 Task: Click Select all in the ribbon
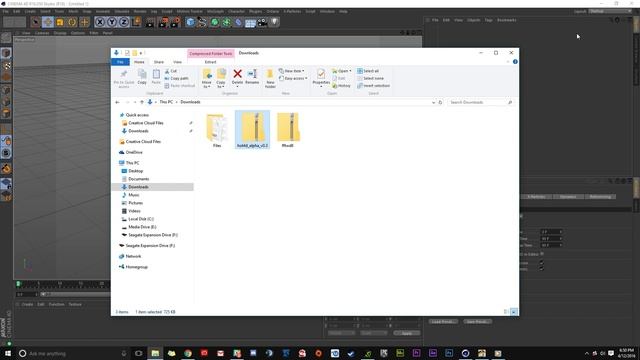point(368,71)
